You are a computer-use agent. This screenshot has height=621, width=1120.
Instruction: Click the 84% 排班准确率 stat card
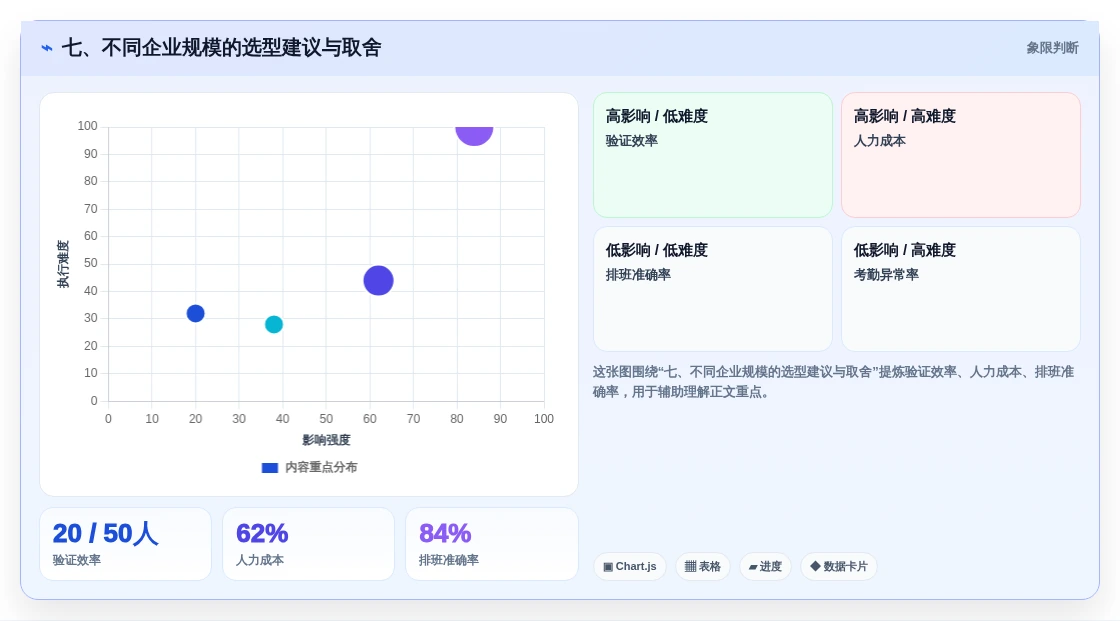(x=491, y=544)
